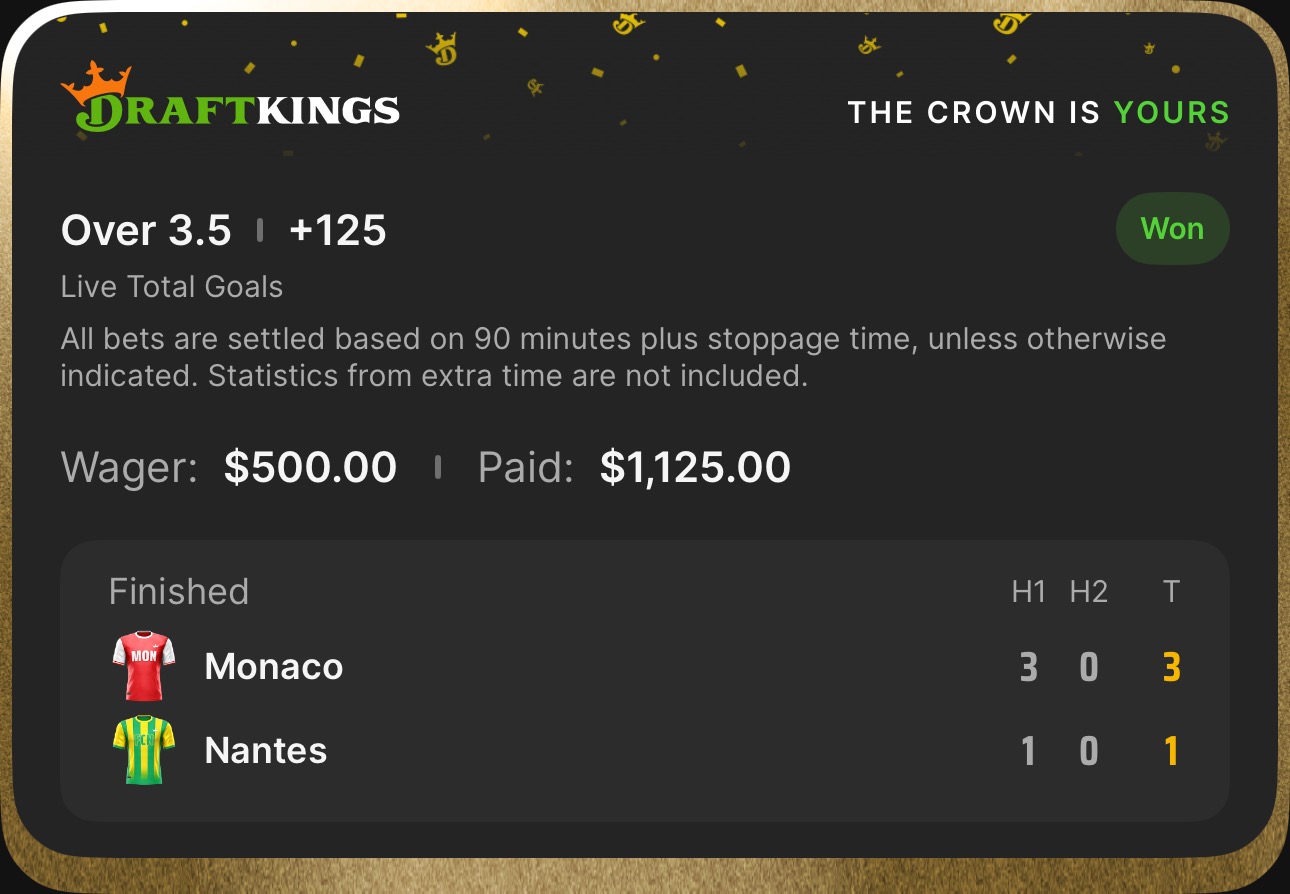Click THE CROWN IS YOURS banner text
This screenshot has width=1290, height=894.
[x=1038, y=112]
